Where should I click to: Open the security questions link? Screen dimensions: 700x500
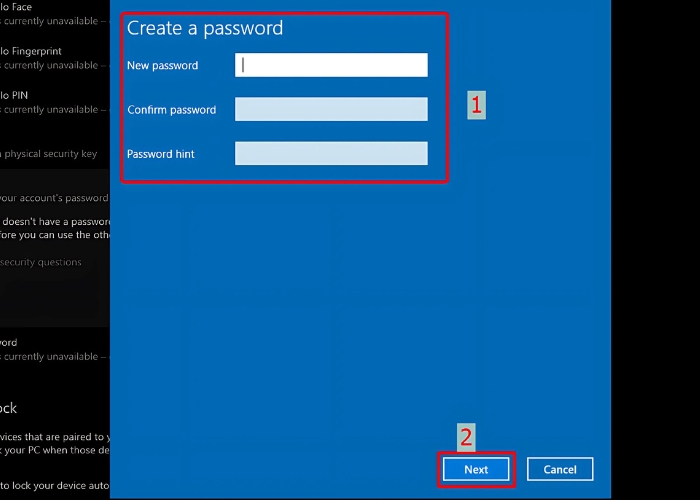point(41,262)
